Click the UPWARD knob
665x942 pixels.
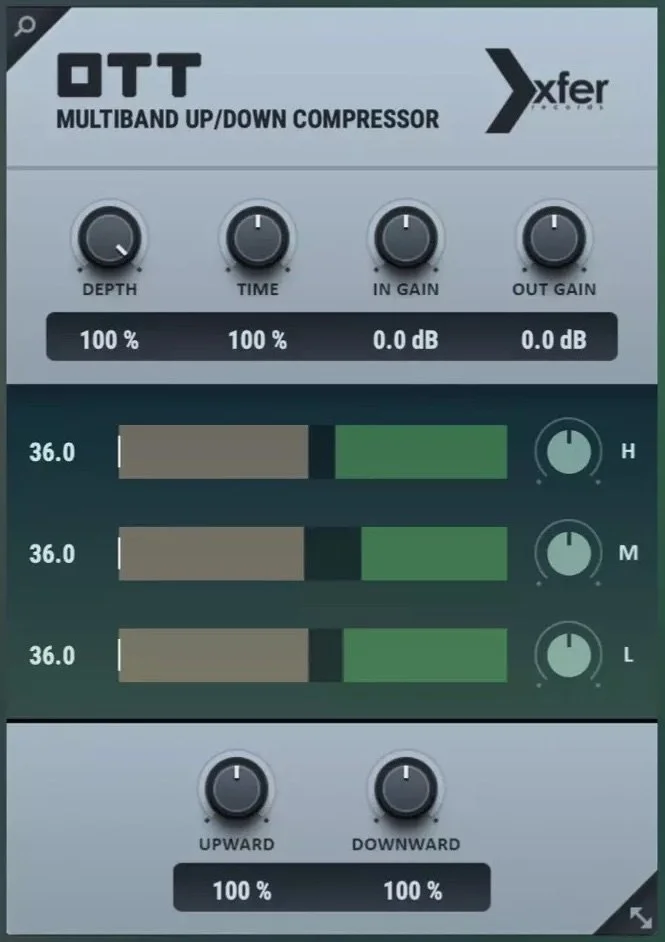[x=237, y=788]
